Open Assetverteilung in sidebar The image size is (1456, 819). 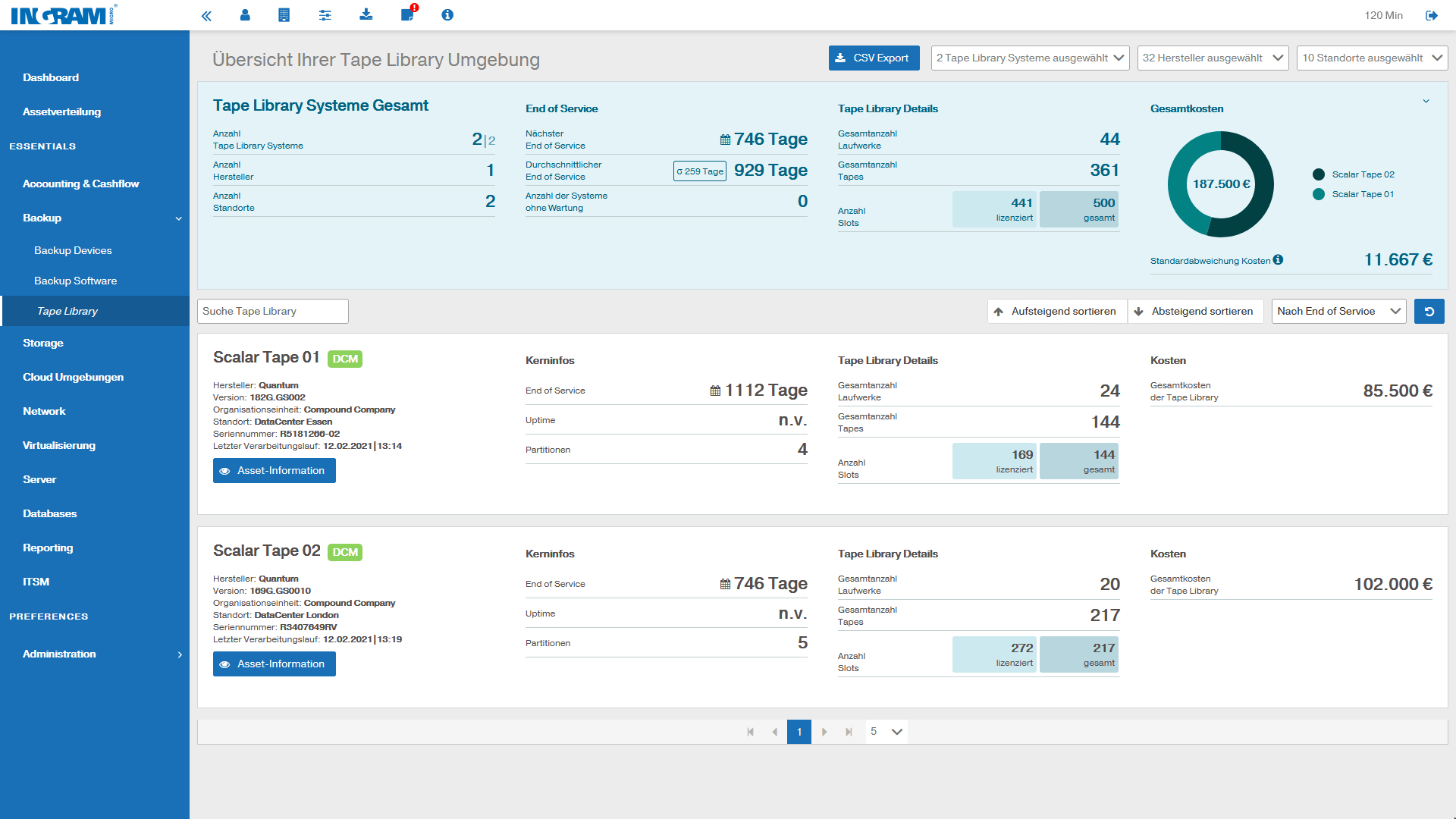tap(61, 111)
